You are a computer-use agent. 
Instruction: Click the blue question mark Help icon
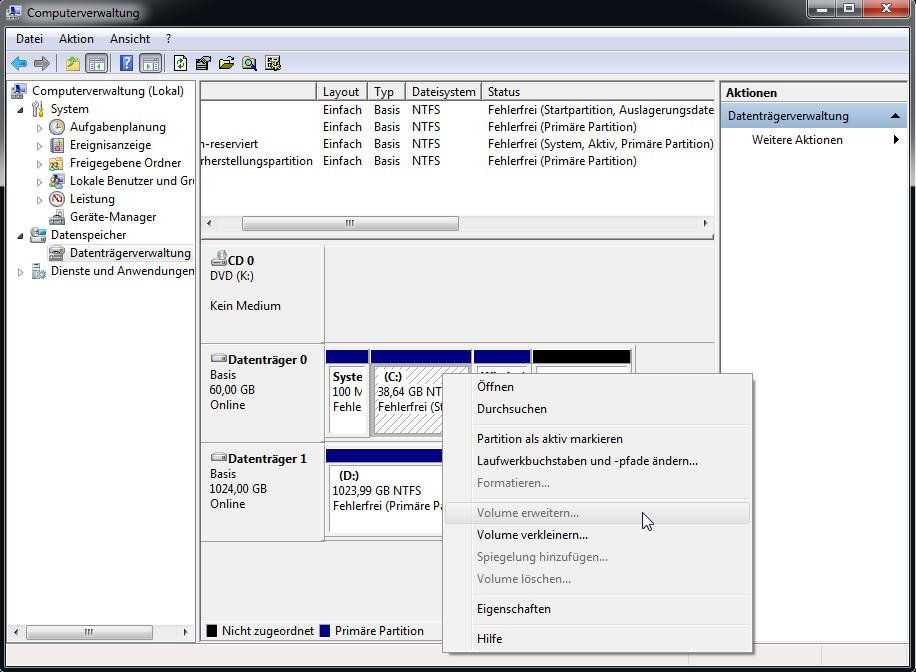(x=126, y=63)
